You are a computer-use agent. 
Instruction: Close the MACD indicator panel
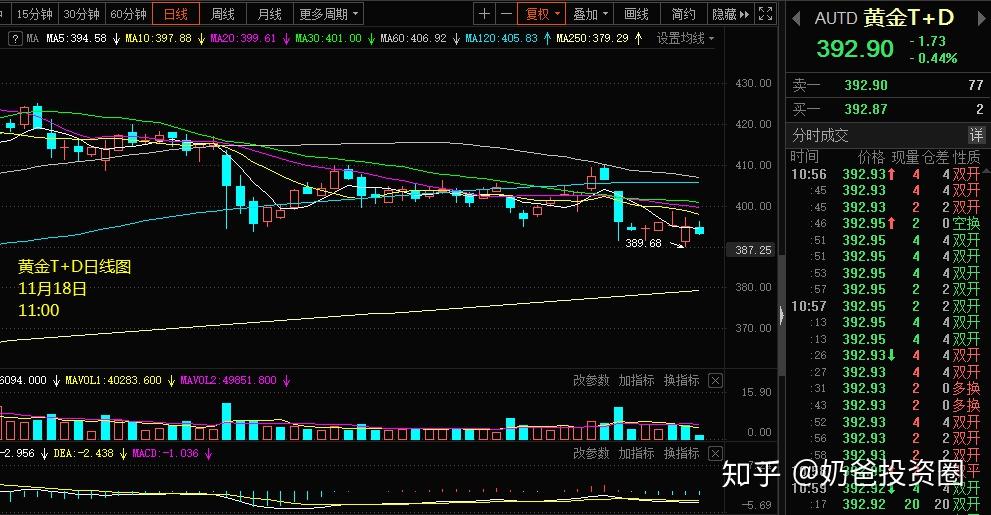(715, 454)
